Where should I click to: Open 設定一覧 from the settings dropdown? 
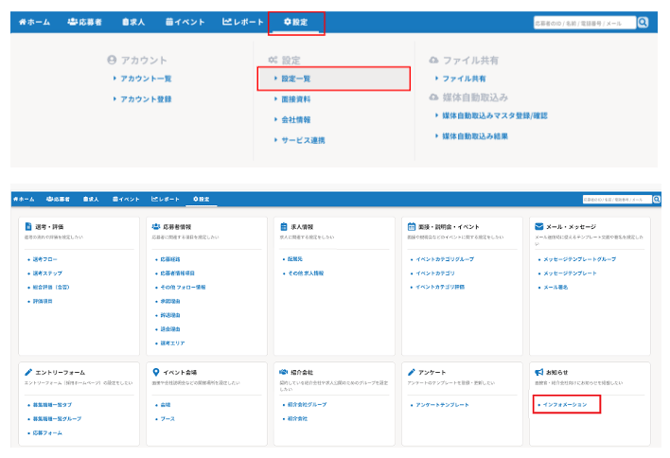click(x=302, y=78)
